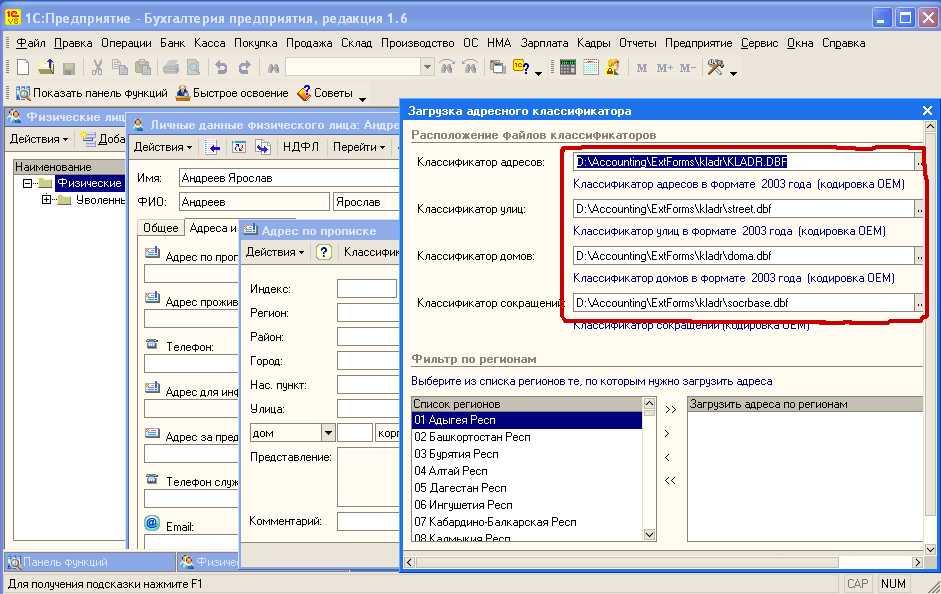Viewport: 941px width, 594px height.
Task: Open the calendar icon in main toolbar
Action: [591, 68]
